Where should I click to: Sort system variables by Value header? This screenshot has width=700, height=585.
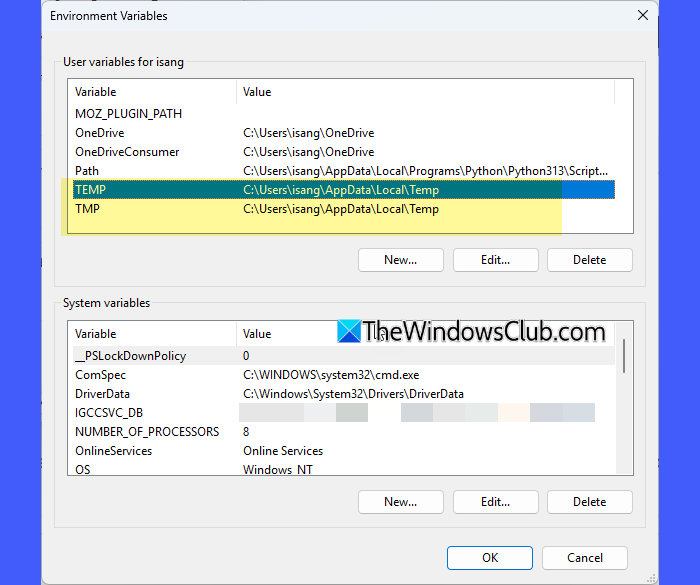click(425, 334)
